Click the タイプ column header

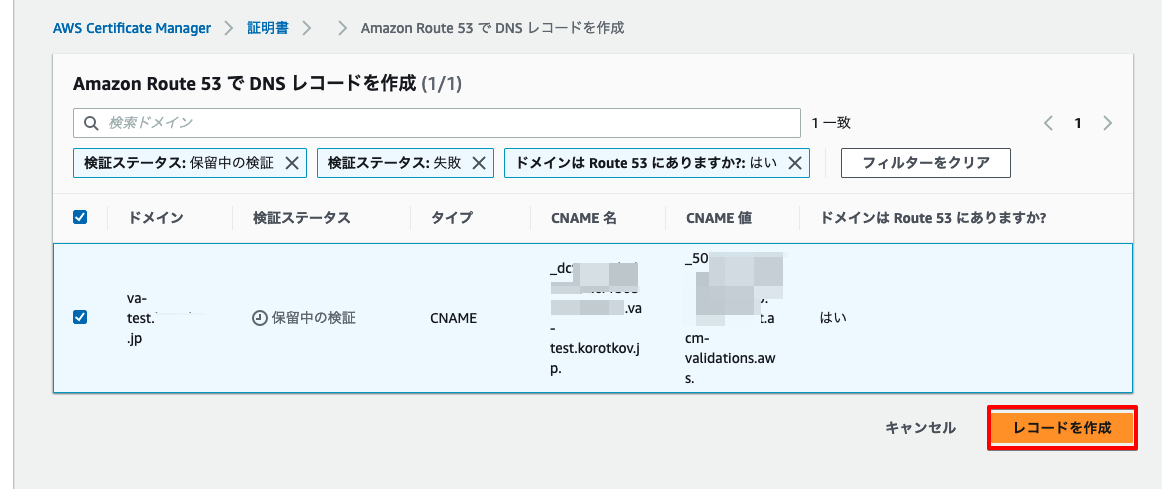coord(451,218)
